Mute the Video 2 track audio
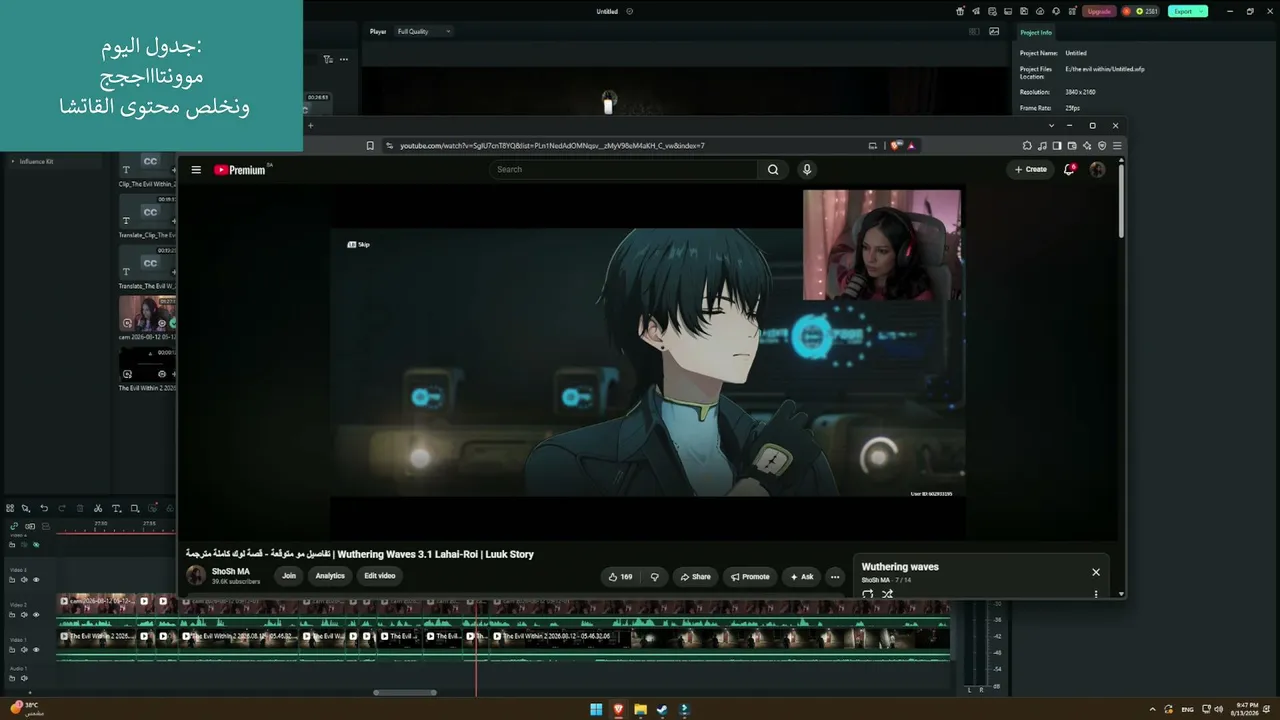The image size is (1280, 720). click(x=24, y=615)
